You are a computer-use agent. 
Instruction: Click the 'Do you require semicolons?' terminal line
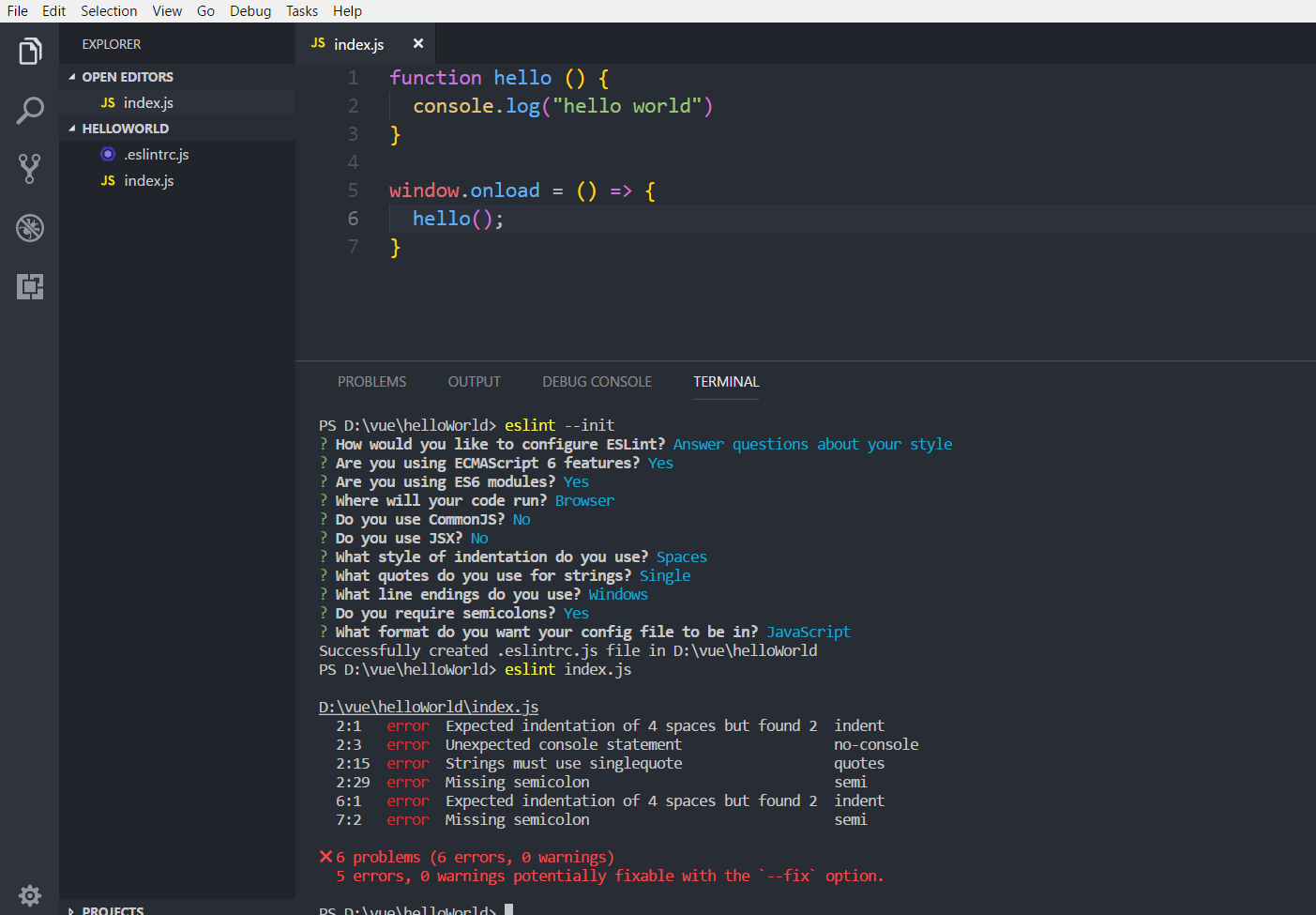(x=454, y=613)
